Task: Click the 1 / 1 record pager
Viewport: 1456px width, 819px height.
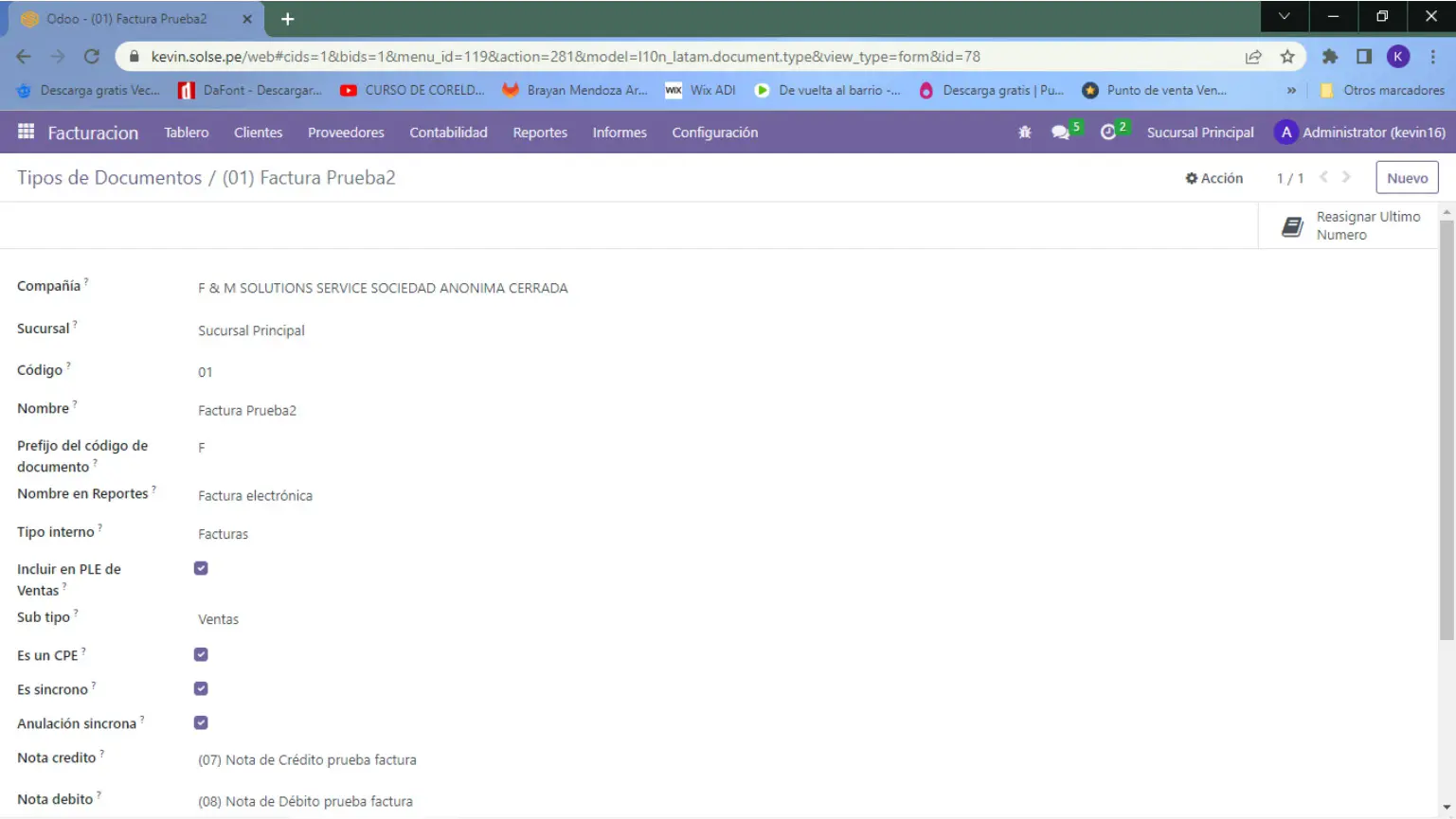Action: (x=1290, y=178)
